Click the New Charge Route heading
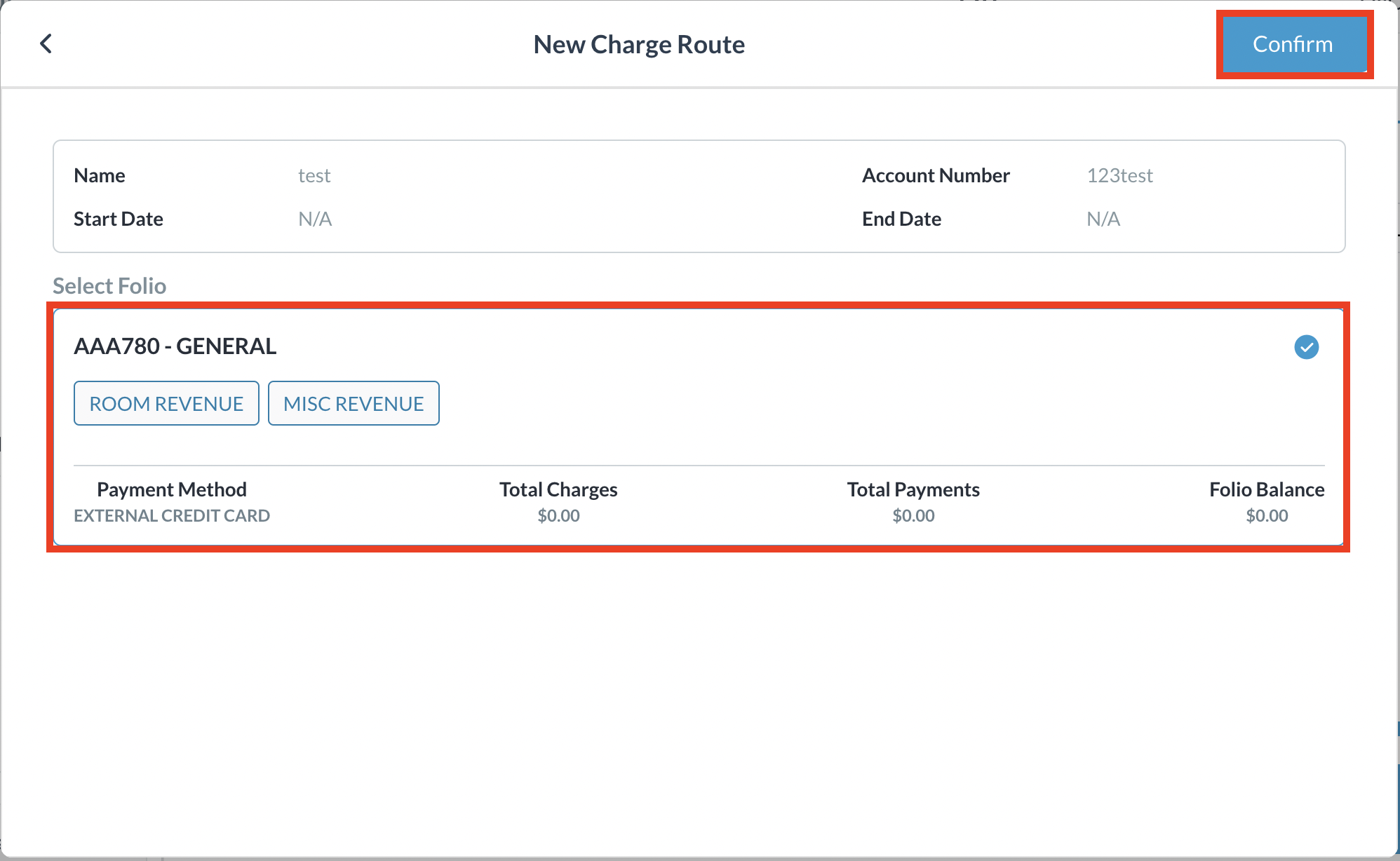This screenshot has height=861, width=1400. 639,44
